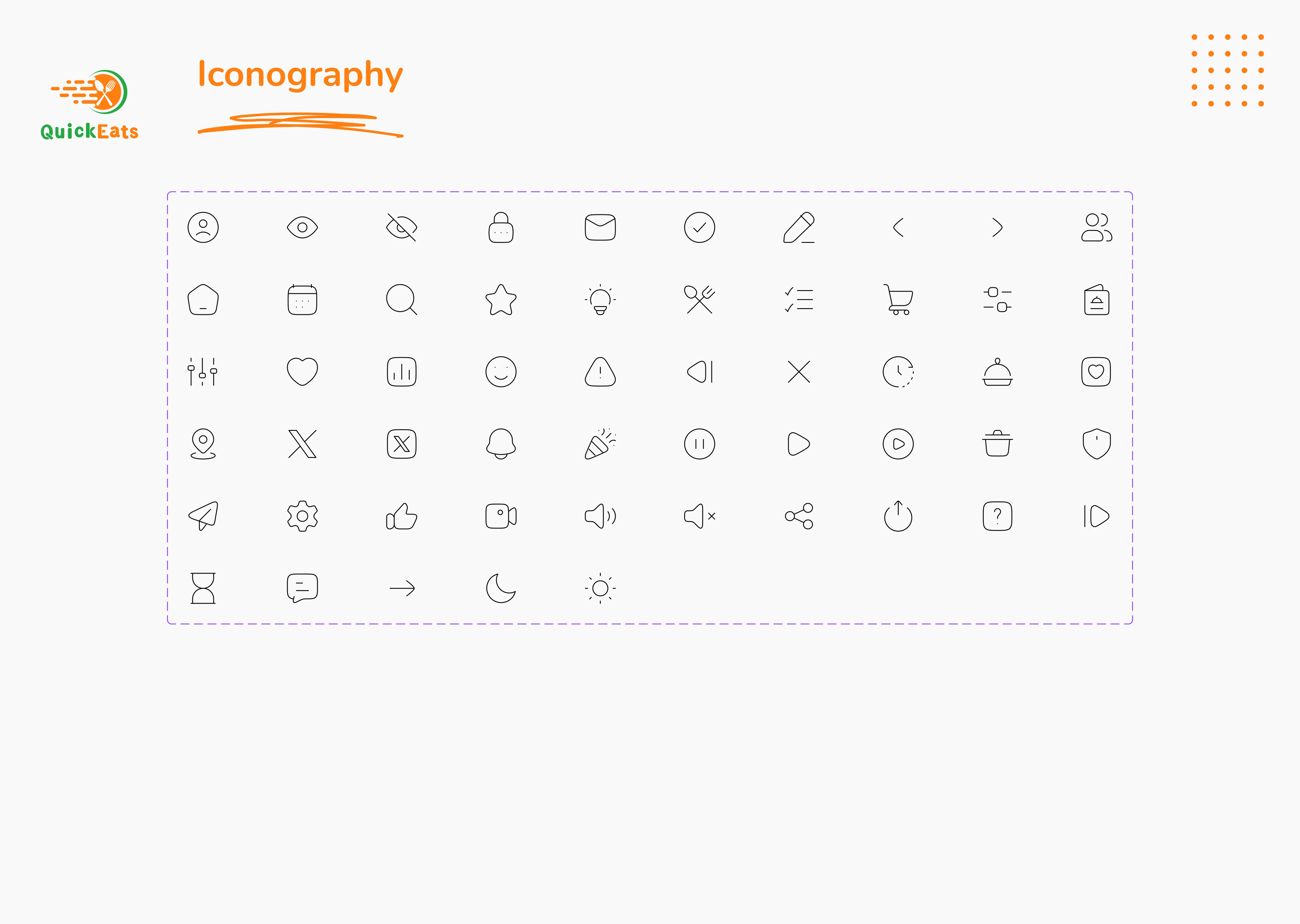Image resolution: width=1300 pixels, height=924 pixels.
Task: Click the right-pointing long arrow icon
Action: 402,588
